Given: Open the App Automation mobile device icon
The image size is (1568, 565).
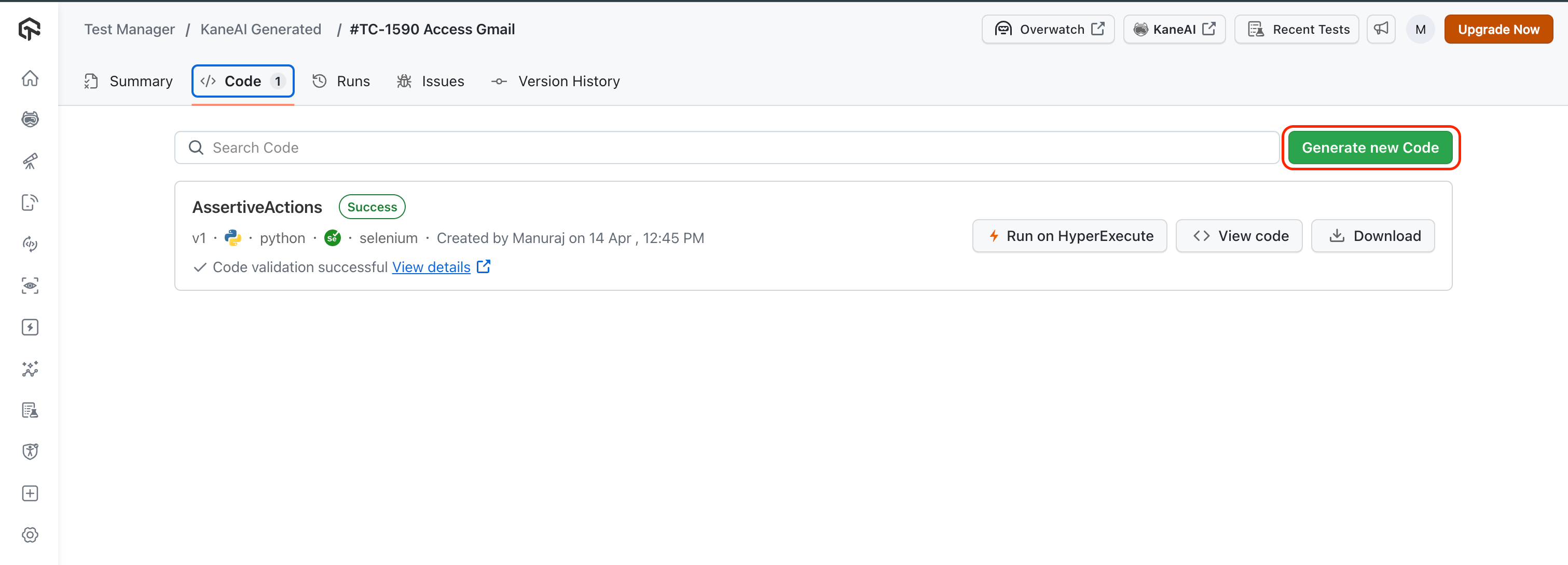Looking at the screenshot, I should click(30, 203).
